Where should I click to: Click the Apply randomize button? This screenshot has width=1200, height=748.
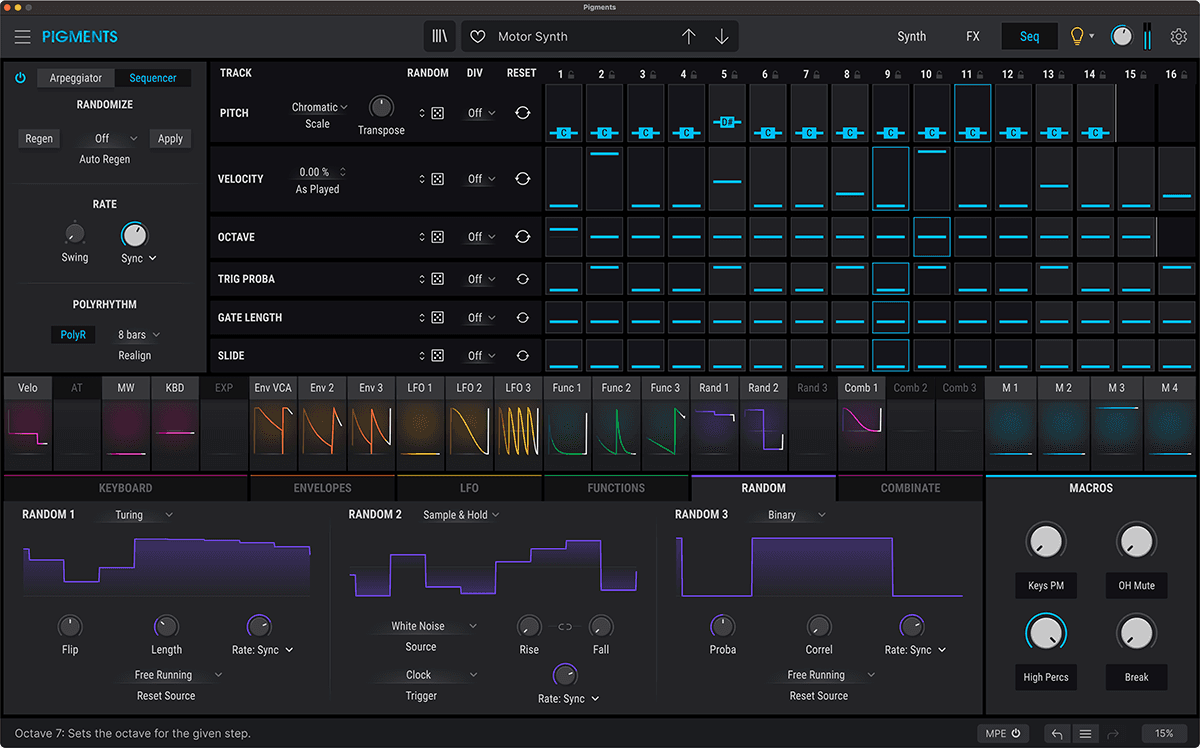click(x=170, y=139)
